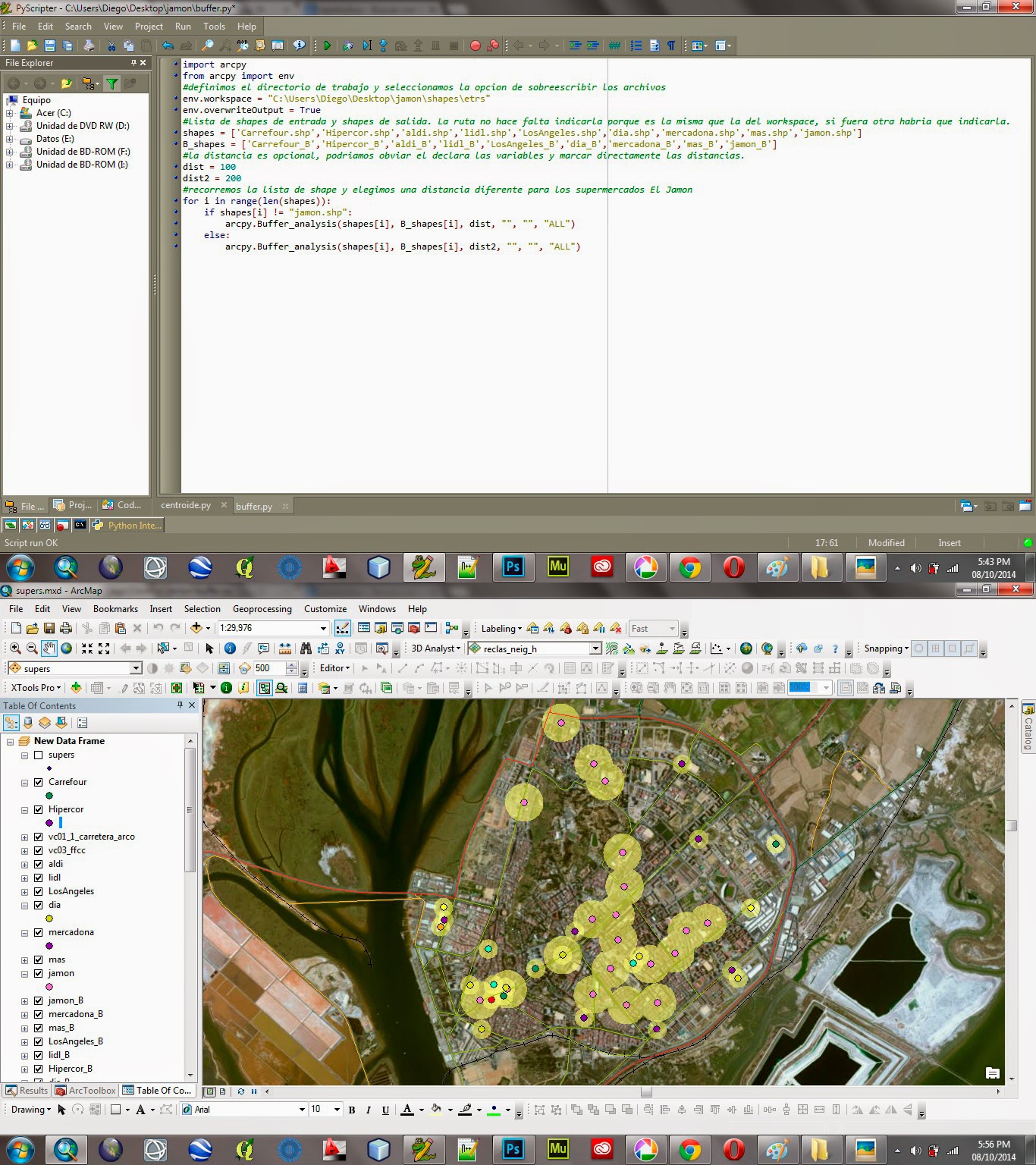Open the Geoprocessing menu in ArcMap
The image size is (1036, 1165).
(262, 609)
